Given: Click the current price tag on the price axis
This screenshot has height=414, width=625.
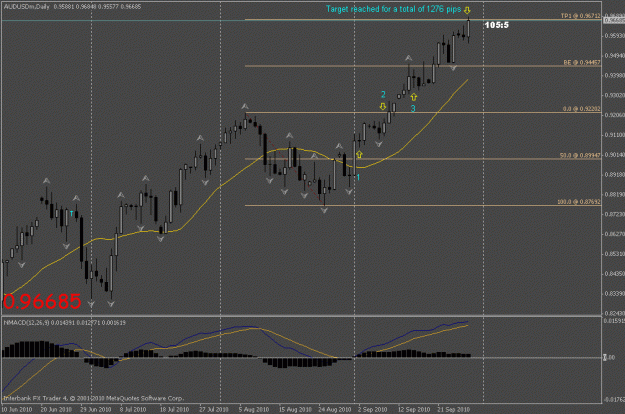Looking at the screenshot, I should pyautogui.click(x=614, y=20).
